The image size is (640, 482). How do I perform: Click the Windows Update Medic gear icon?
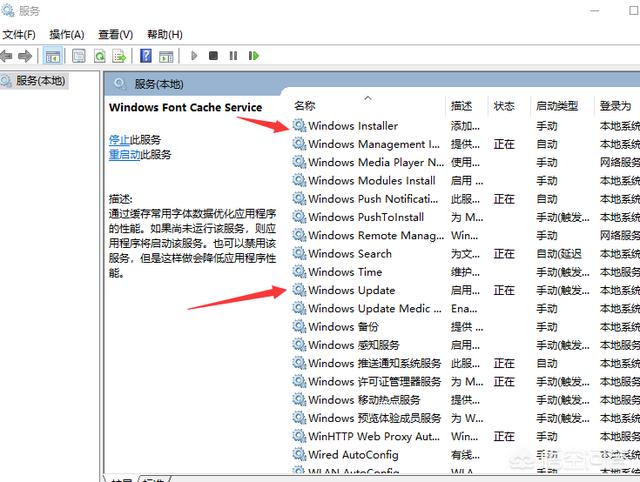tap(299, 308)
